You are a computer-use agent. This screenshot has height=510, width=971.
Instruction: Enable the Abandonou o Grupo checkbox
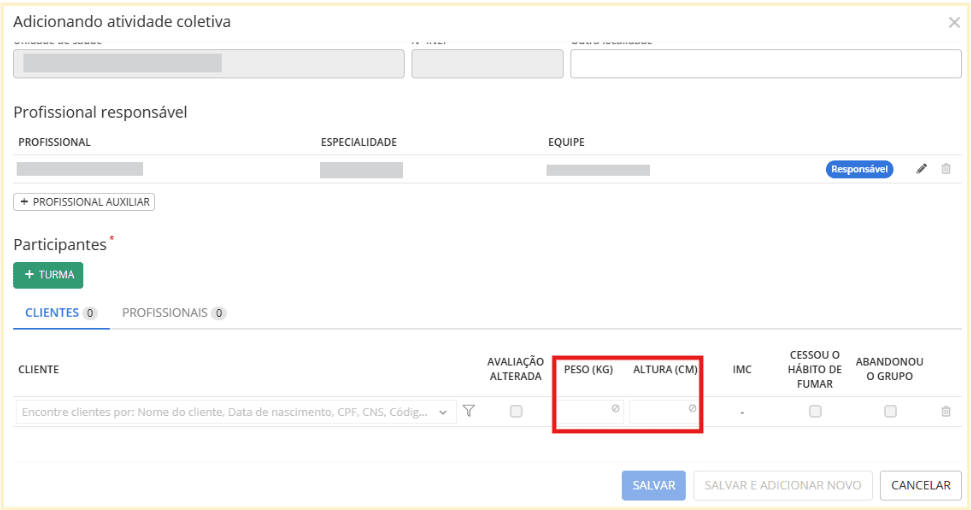point(890,411)
